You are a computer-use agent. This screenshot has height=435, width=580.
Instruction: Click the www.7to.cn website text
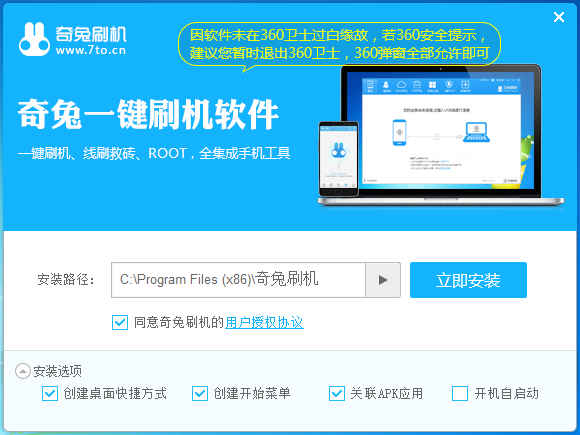click(x=91, y=50)
